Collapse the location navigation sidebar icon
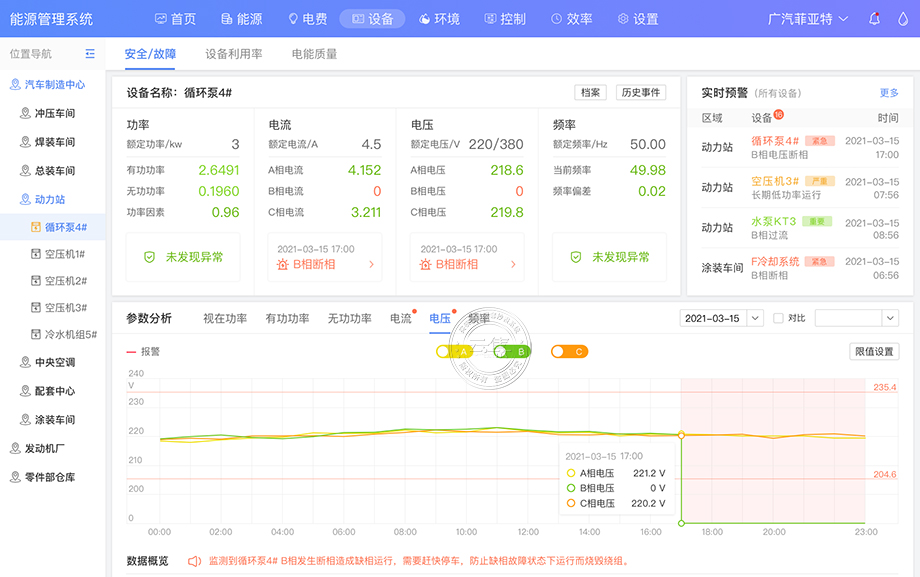 (90, 54)
